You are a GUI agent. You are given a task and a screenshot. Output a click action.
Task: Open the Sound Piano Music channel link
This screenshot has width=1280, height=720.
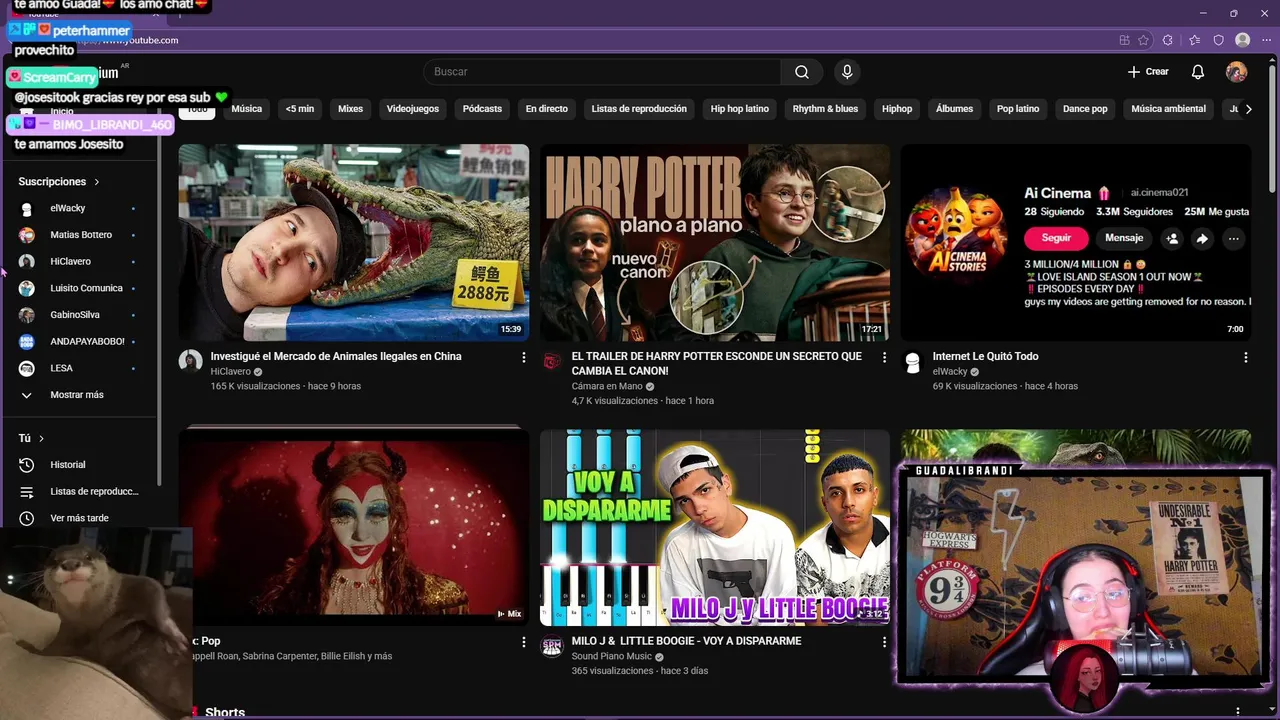point(611,656)
